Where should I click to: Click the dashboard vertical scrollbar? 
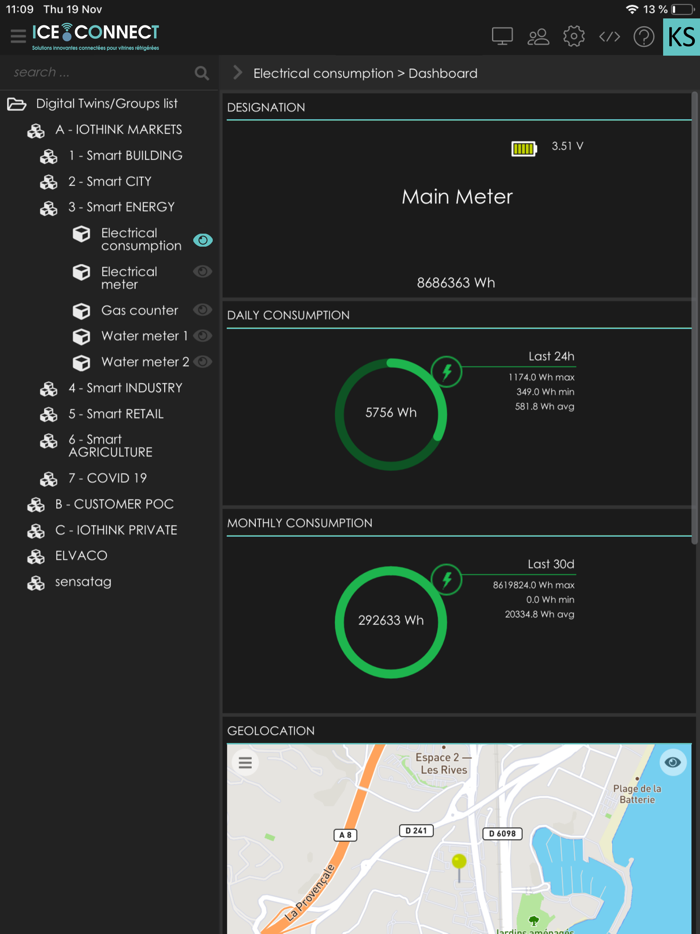(x=694, y=319)
